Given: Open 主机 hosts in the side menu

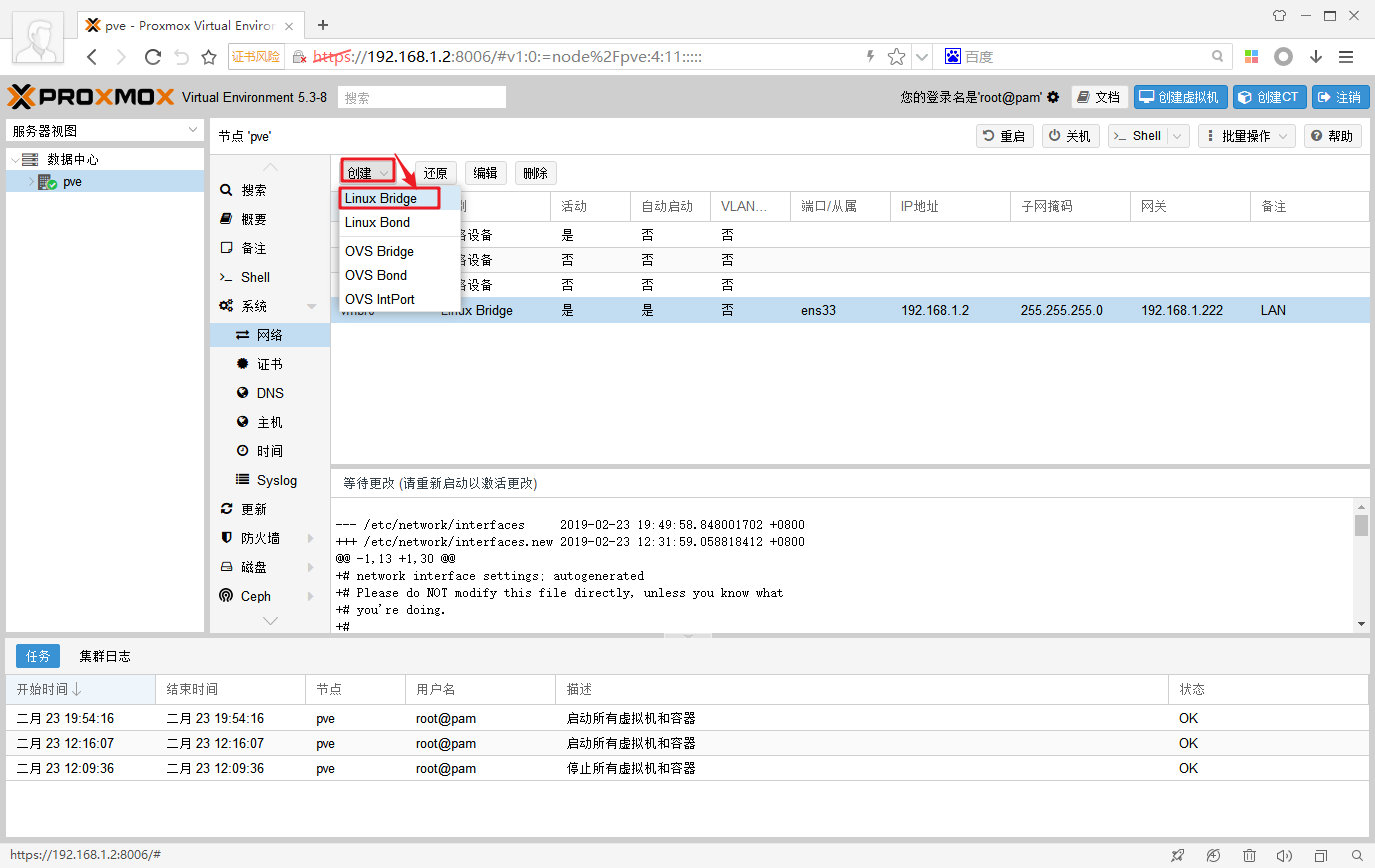Looking at the screenshot, I should tap(270, 422).
